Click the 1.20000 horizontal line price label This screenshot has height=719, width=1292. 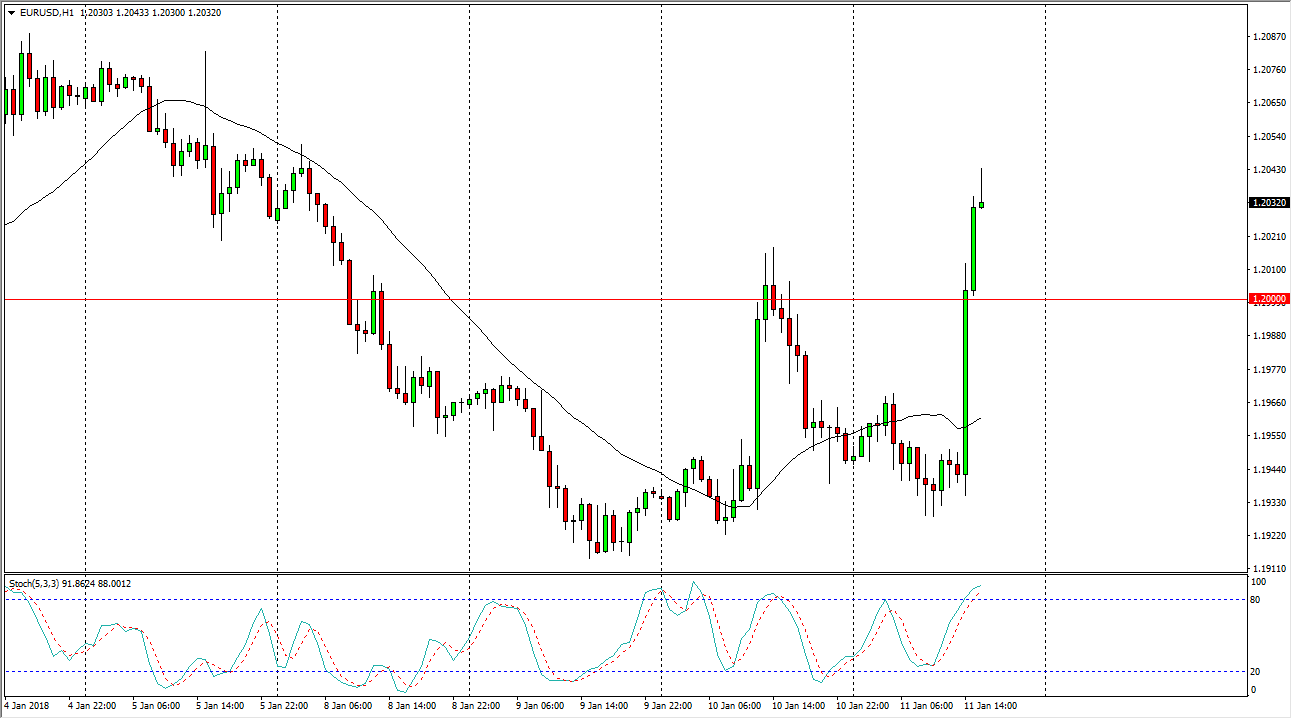click(x=1269, y=299)
